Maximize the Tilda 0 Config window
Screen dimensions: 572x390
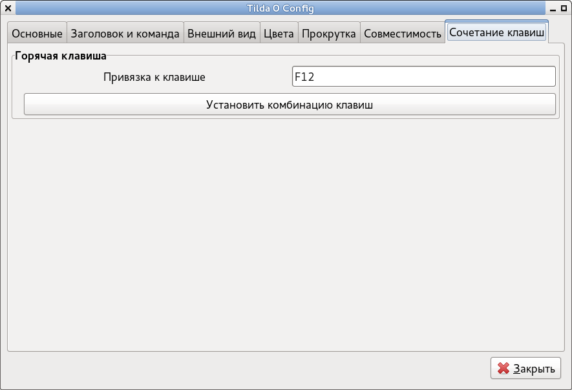coord(564,8)
